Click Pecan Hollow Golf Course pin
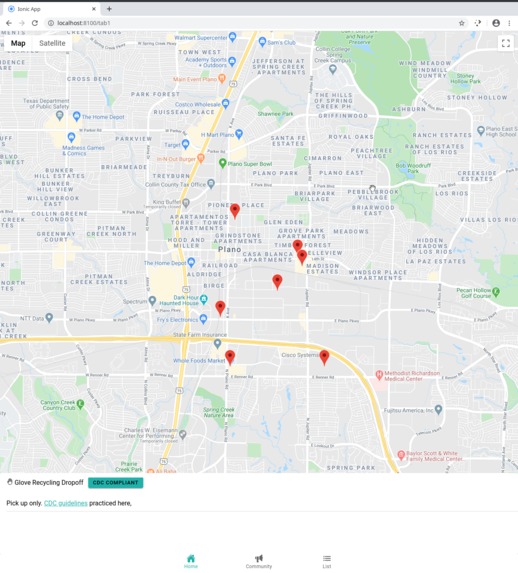518x573 pixels. [496, 292]
